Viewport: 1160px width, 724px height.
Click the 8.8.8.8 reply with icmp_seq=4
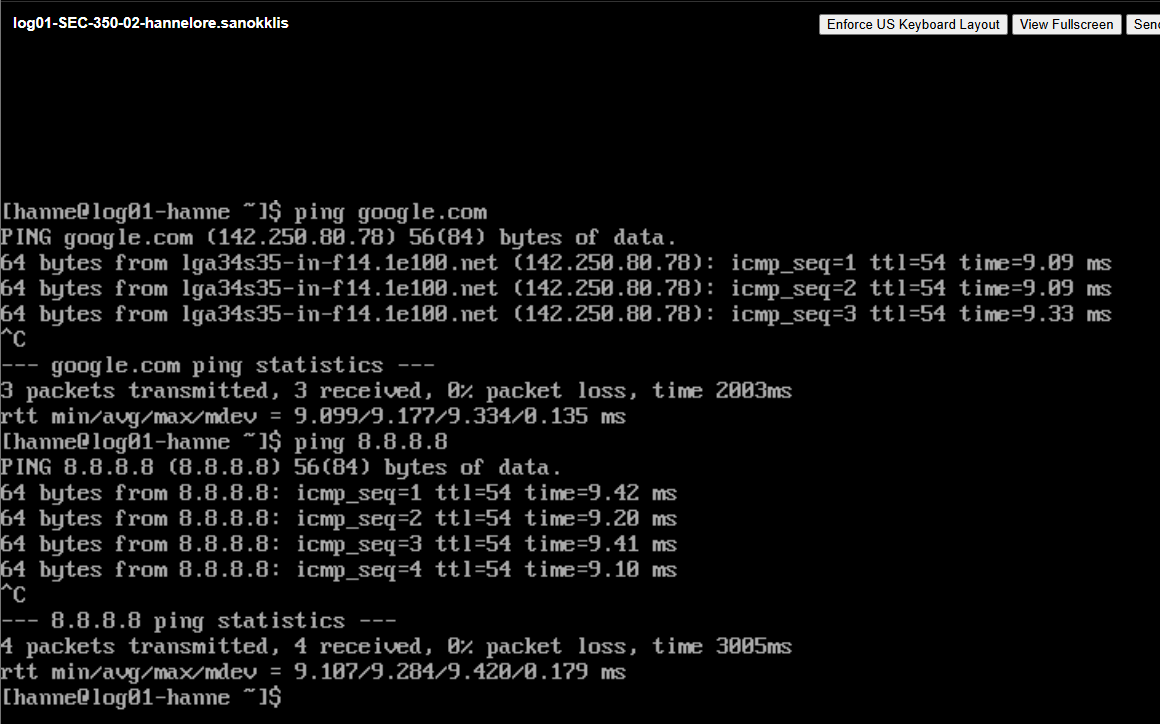point(338,570)
